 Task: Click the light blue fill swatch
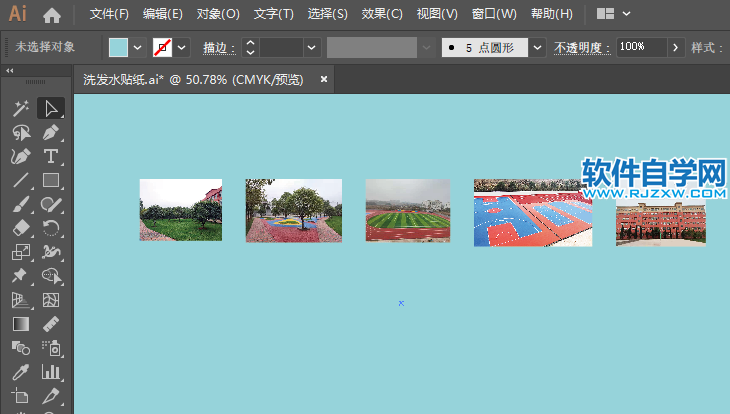[118, 48]
